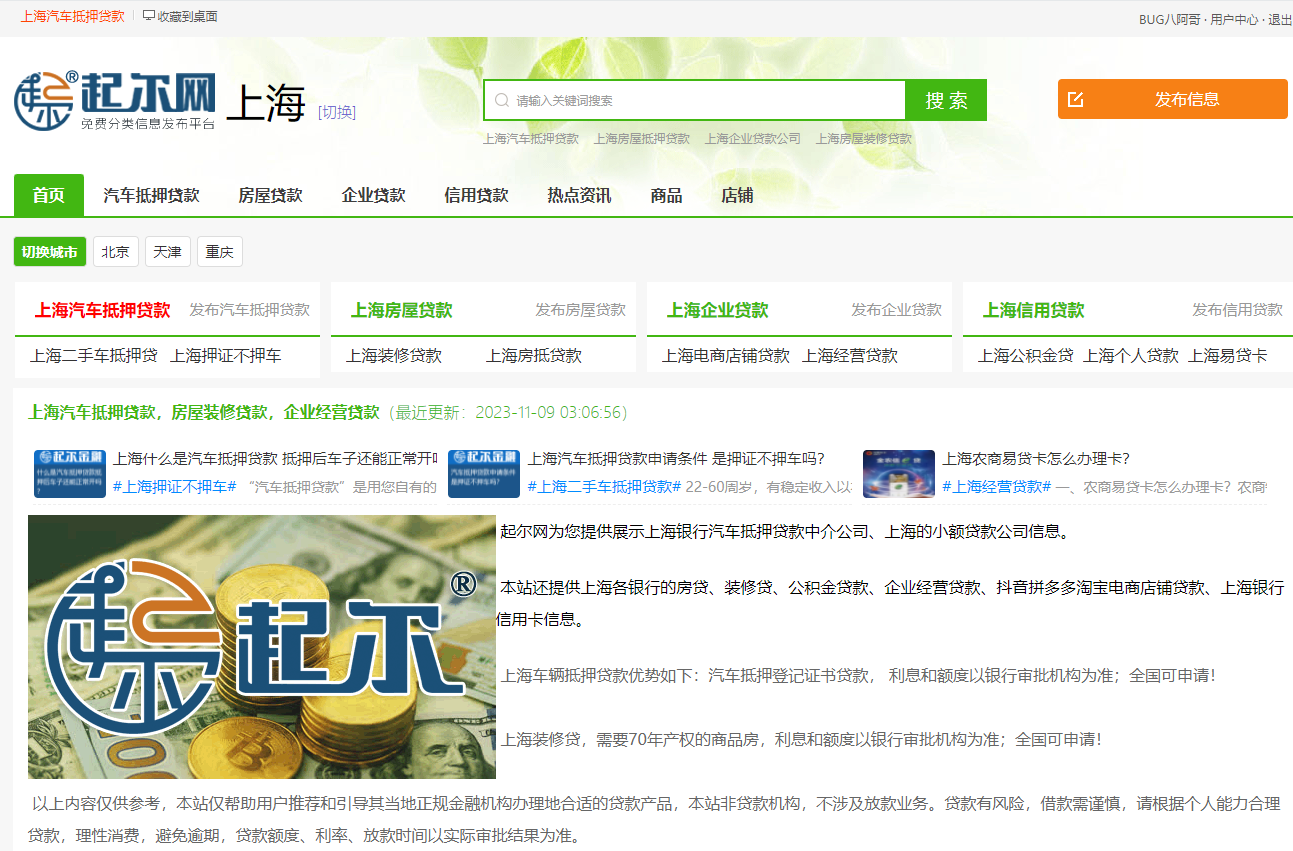Click the large 起尔 coins banner image
The width and height of the screenshot is (1293, 851).
[x=262, y=647]
